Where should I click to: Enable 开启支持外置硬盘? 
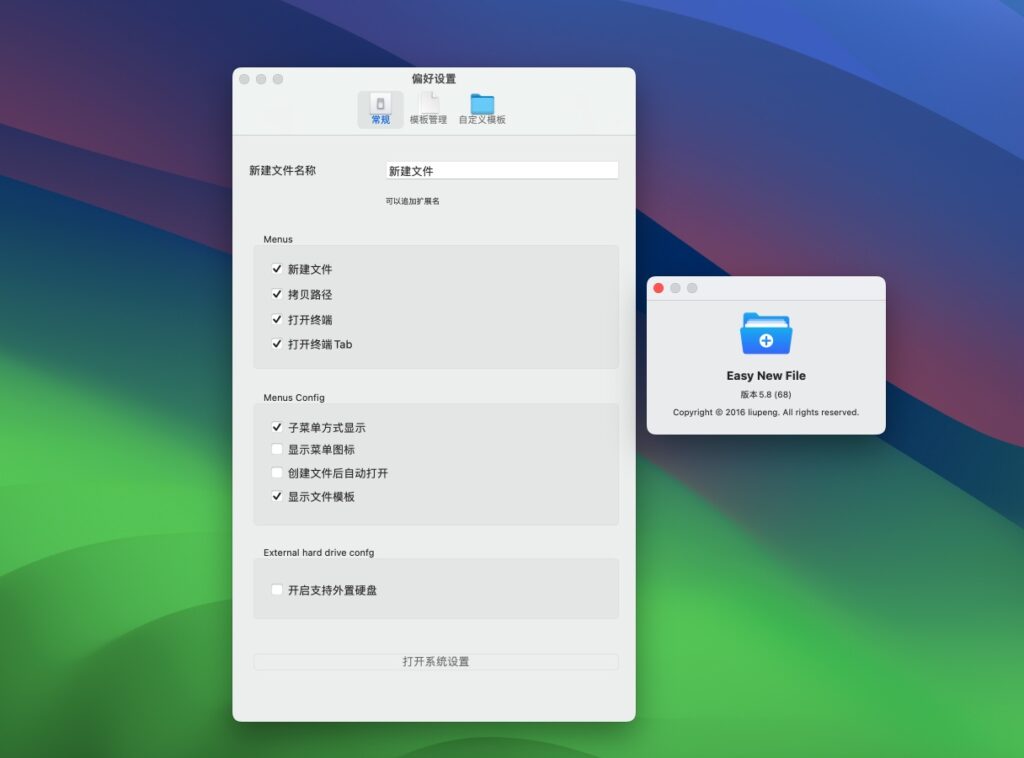(x=277, y=590)
